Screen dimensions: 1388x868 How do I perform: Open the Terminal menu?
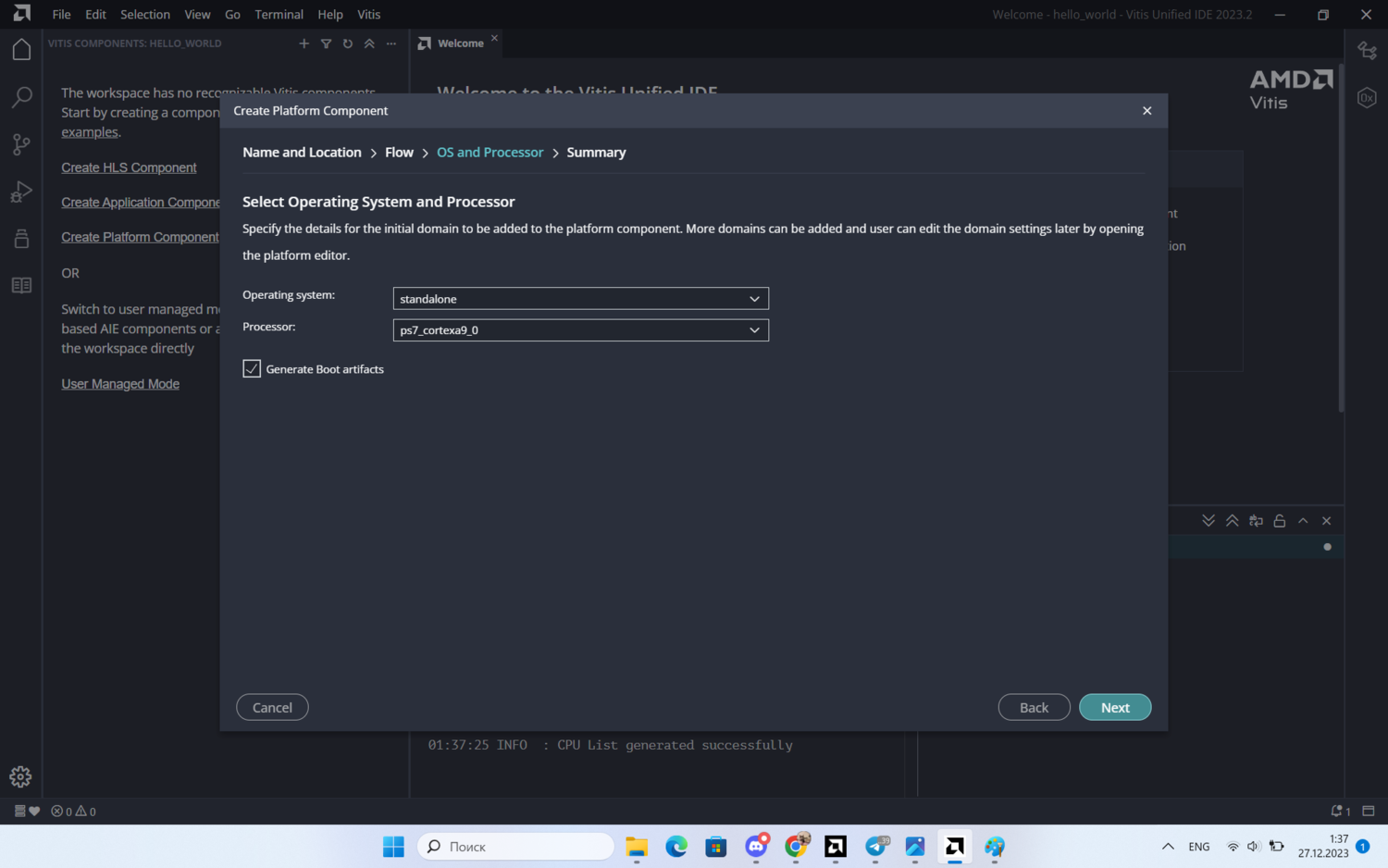point(279,15)
